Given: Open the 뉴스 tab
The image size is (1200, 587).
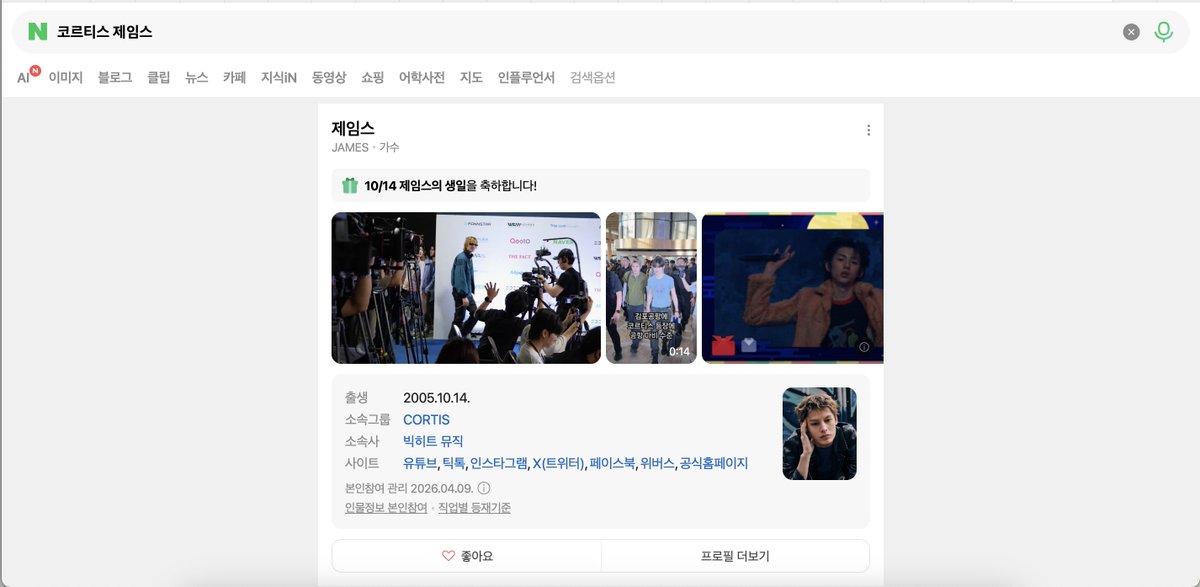Looking at the screenshot, I should coord(197,77).
